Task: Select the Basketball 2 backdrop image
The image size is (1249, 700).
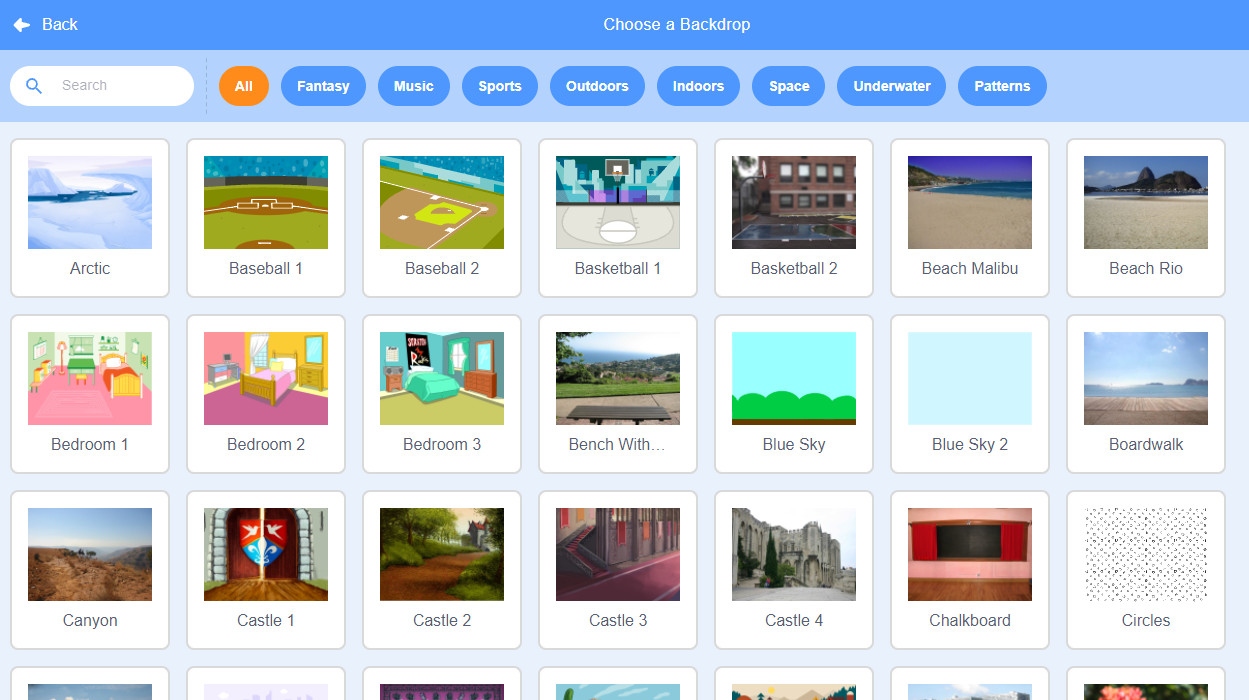Action: click(x=794, y=202)
